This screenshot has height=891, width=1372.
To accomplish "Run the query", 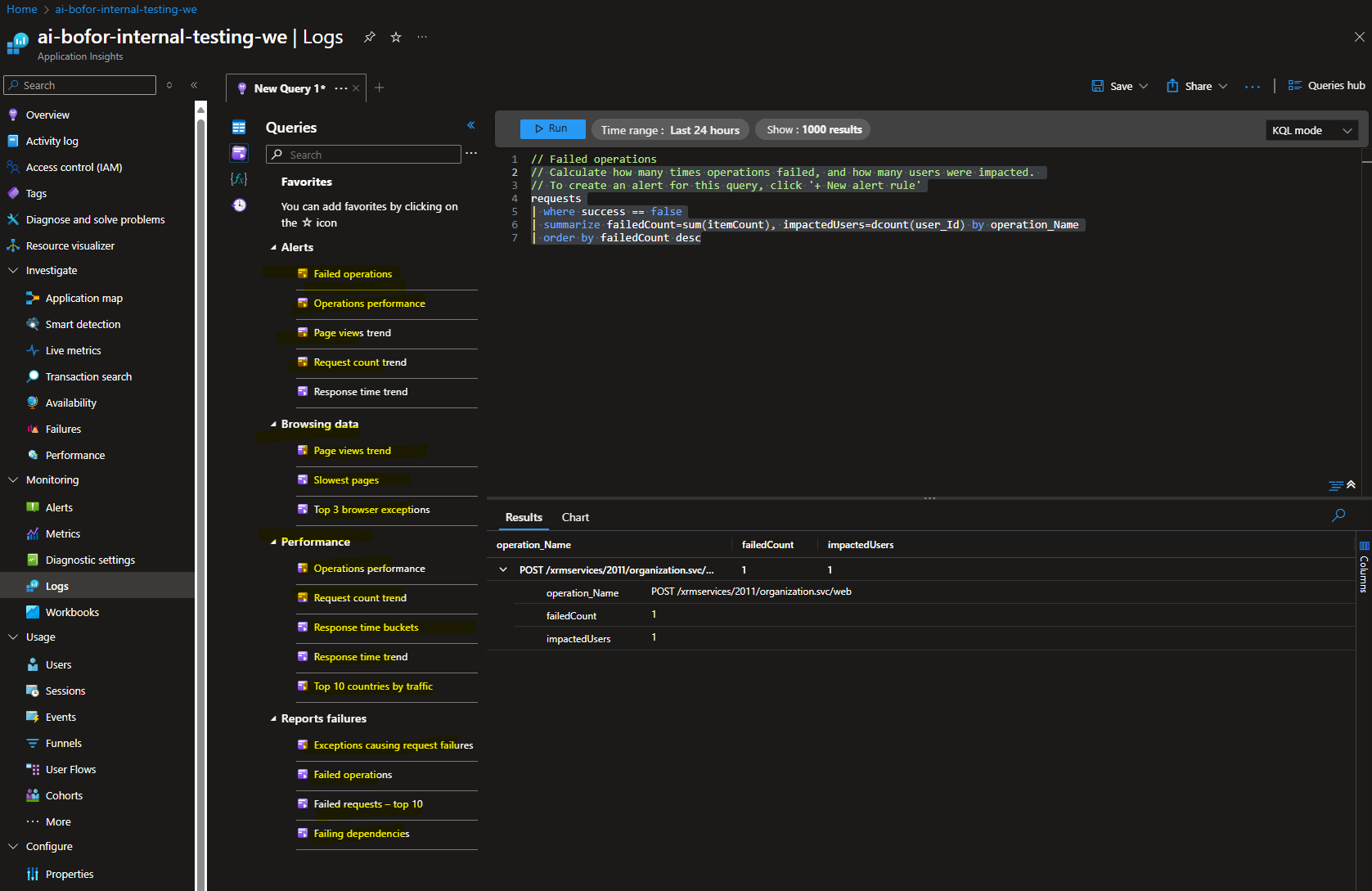I will (552, 128).
